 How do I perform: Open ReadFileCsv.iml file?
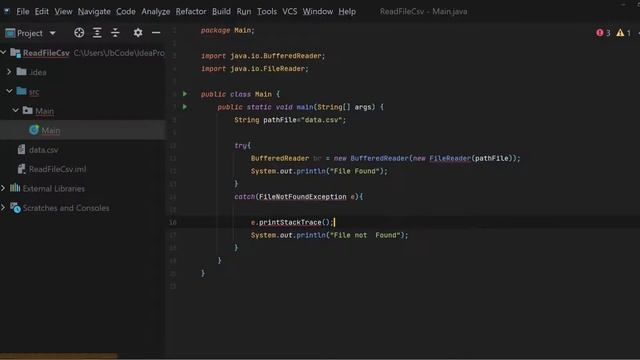[57, 169]
